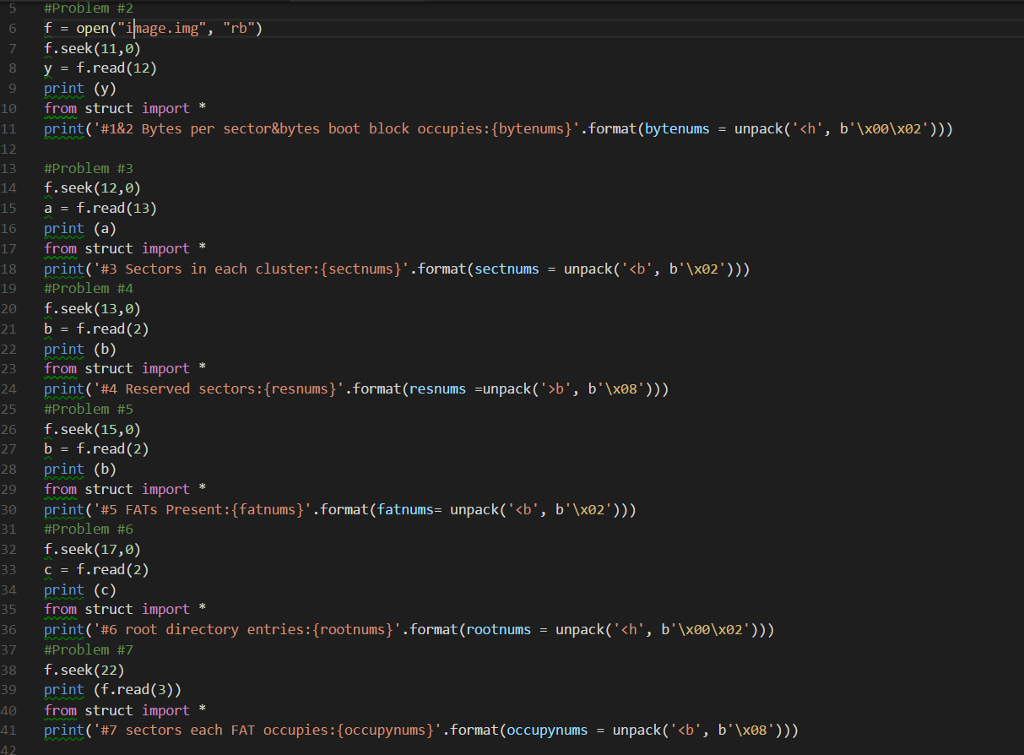Image resolution: width=1024 pixels, height=755 pixels.
Task: Click line number 24 in the gutter
Action: click(11, 389)
